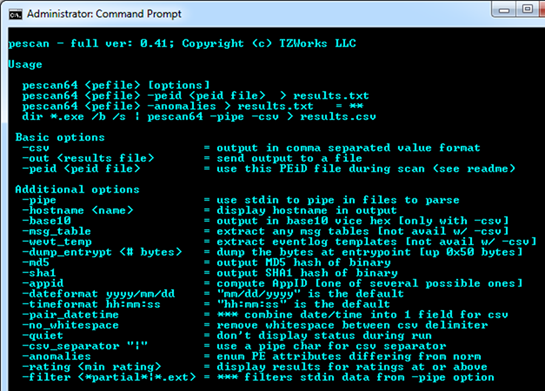Click the Basic options heading
The image size is (545, 391).
[x=60, y=137]
